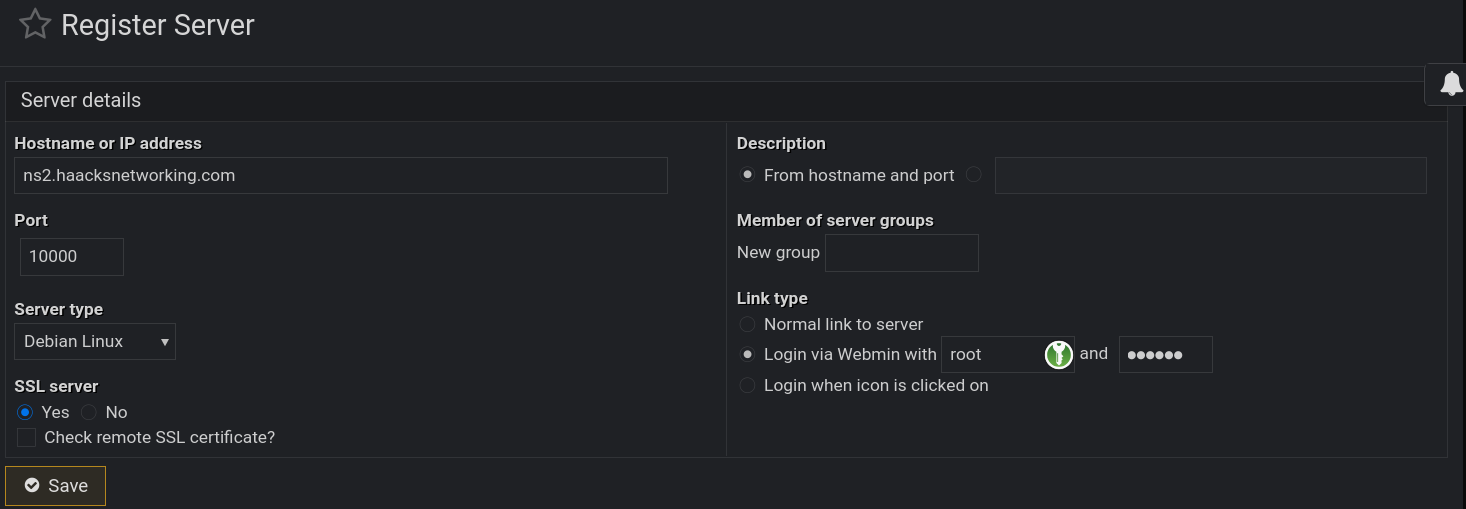Click the custom description text field
The image size is (1466, 509).
pyautogui.click(x=1210, y=175)
